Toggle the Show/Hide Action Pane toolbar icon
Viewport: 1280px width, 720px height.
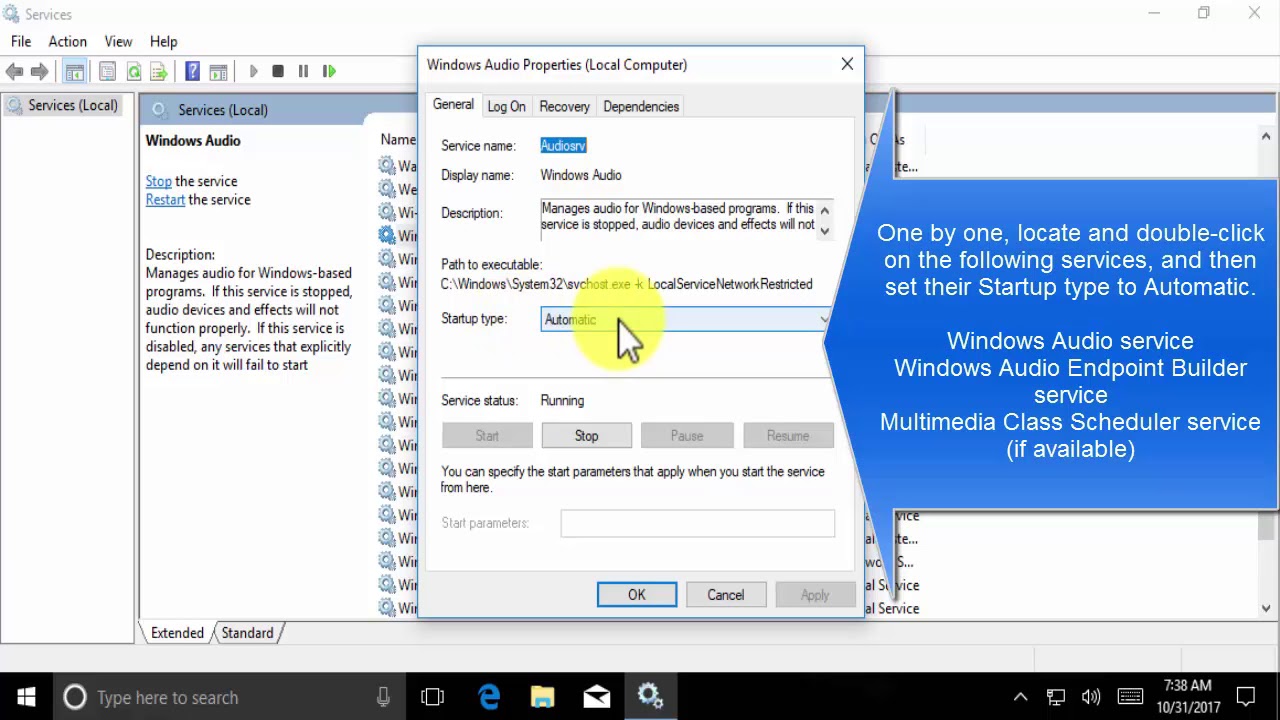tap(218, 71)
